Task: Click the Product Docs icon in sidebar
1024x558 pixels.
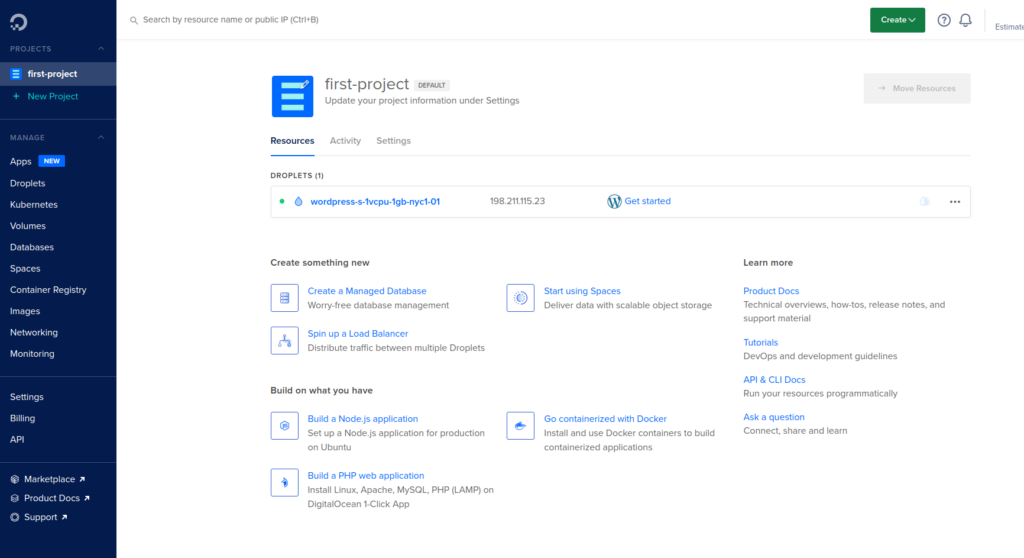Action: tap(14, 498)
